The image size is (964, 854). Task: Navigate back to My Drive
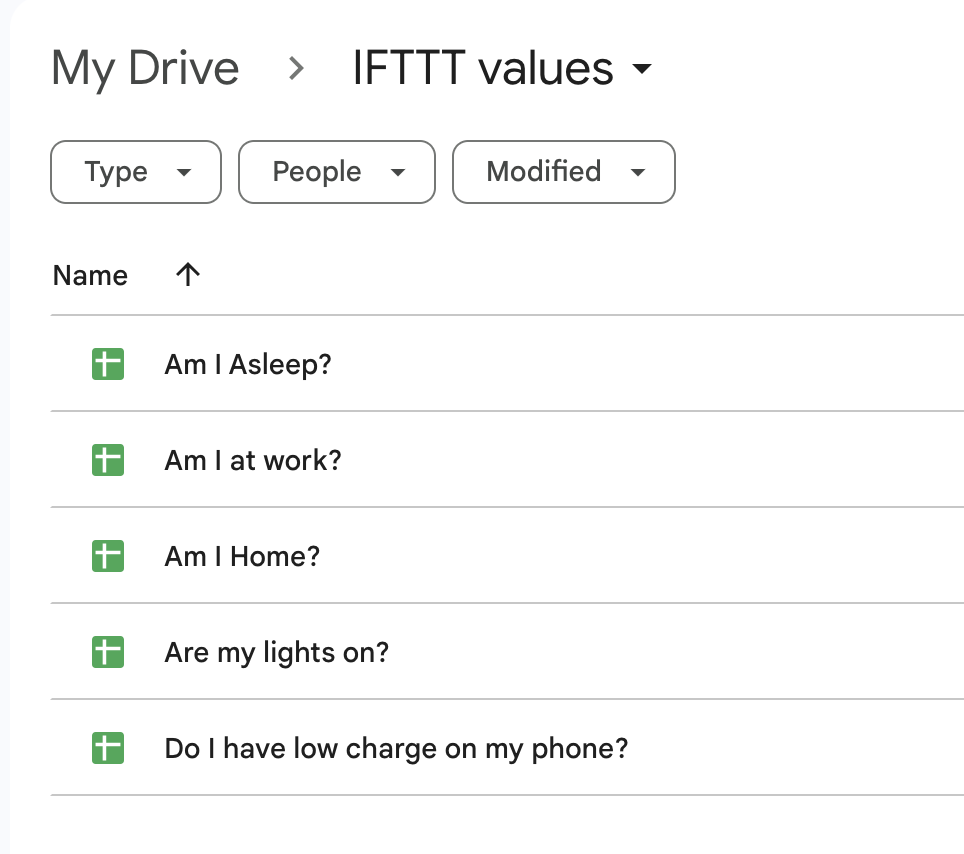145,69
